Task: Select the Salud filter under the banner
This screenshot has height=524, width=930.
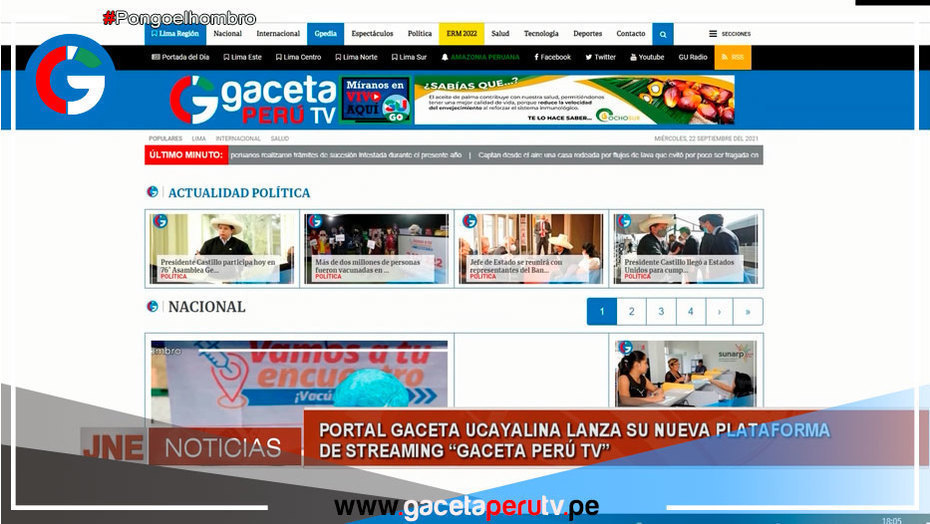Action: tap(280, 139)
